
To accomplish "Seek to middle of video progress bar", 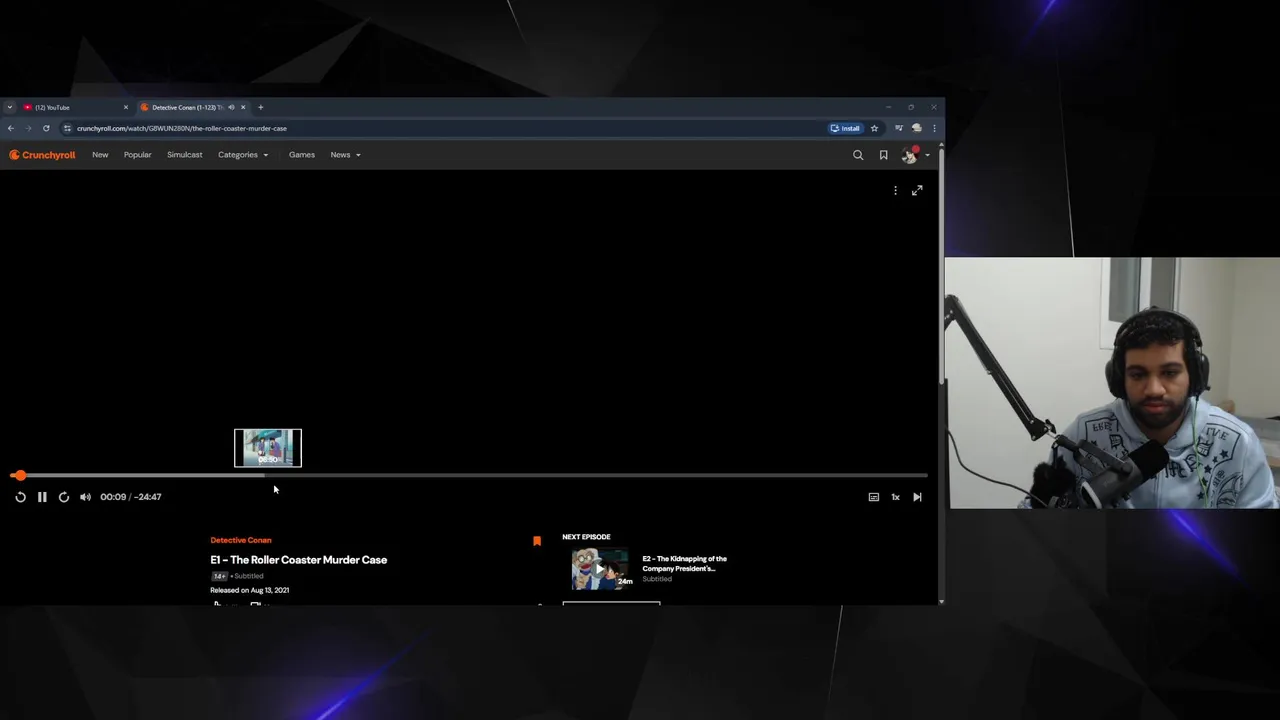I will (x=469, y=475).
